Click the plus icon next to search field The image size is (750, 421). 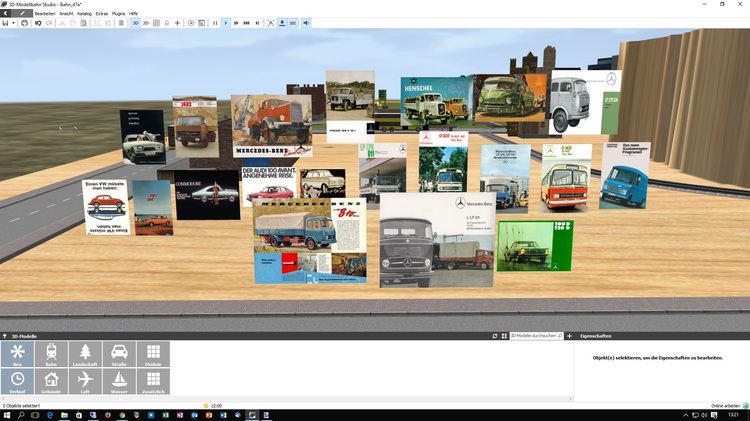pos(569,336)
